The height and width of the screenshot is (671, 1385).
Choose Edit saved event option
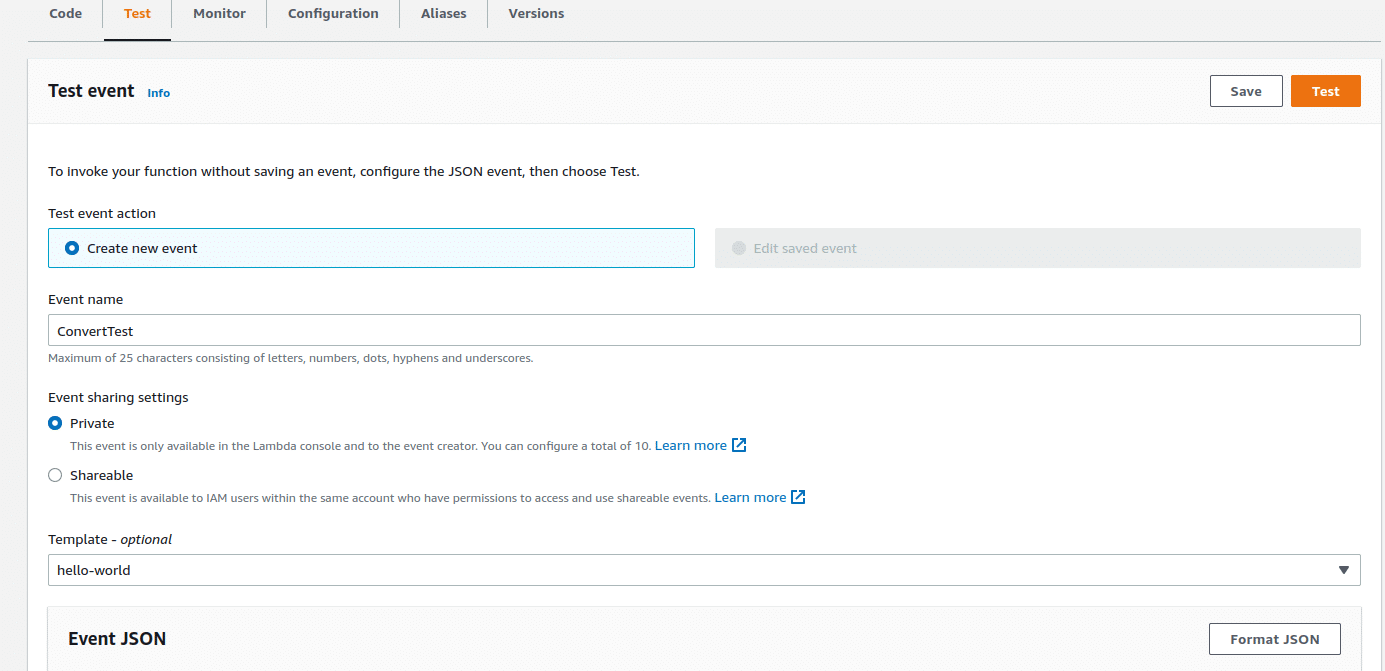coord(739,248)
